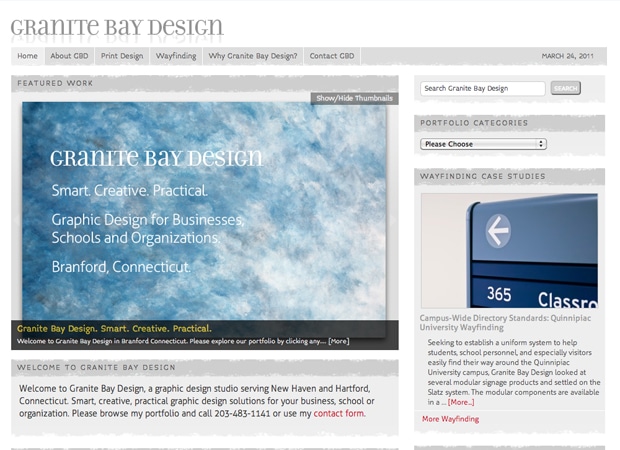Click the Welcome to Granite Bay Design heading
Screen dimensions: 620x450
pyautogui.click(x=96, y=367)
